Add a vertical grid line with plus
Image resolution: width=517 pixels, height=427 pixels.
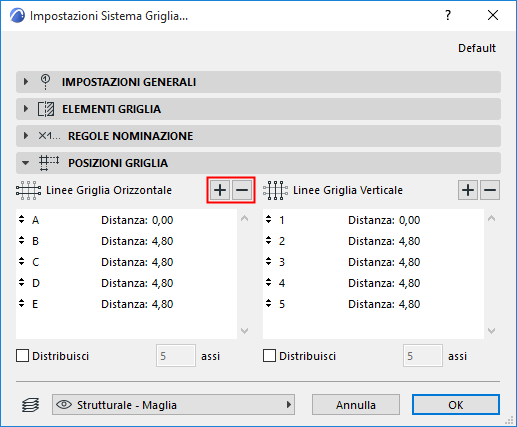point(468,190)
